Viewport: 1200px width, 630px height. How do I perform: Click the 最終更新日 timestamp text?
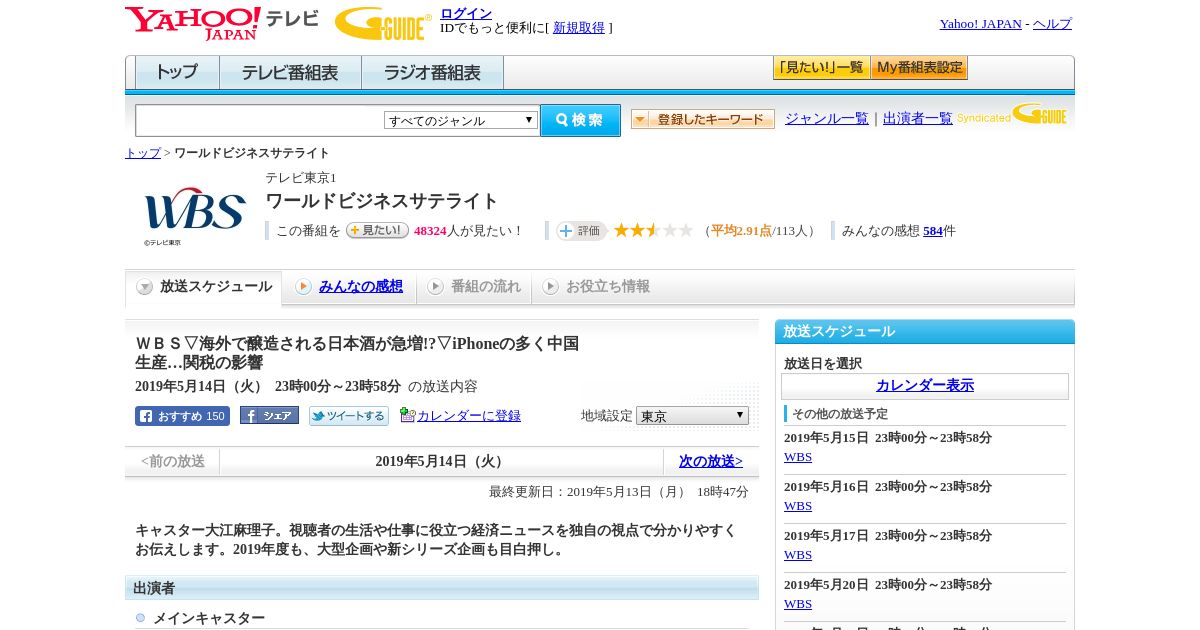point(619,492)
